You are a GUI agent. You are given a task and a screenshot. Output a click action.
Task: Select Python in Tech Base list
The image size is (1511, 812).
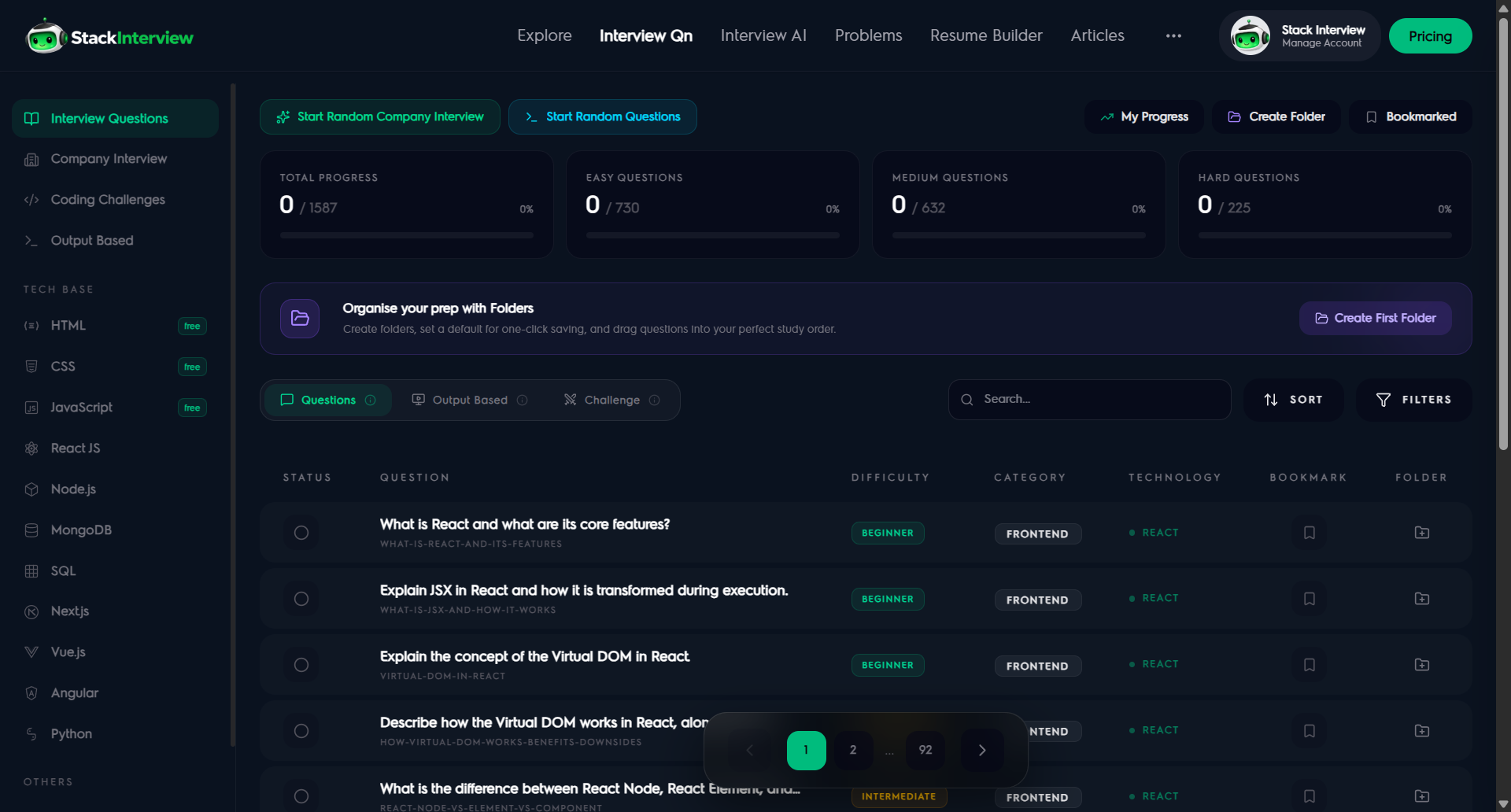click(x=115, y=734)
